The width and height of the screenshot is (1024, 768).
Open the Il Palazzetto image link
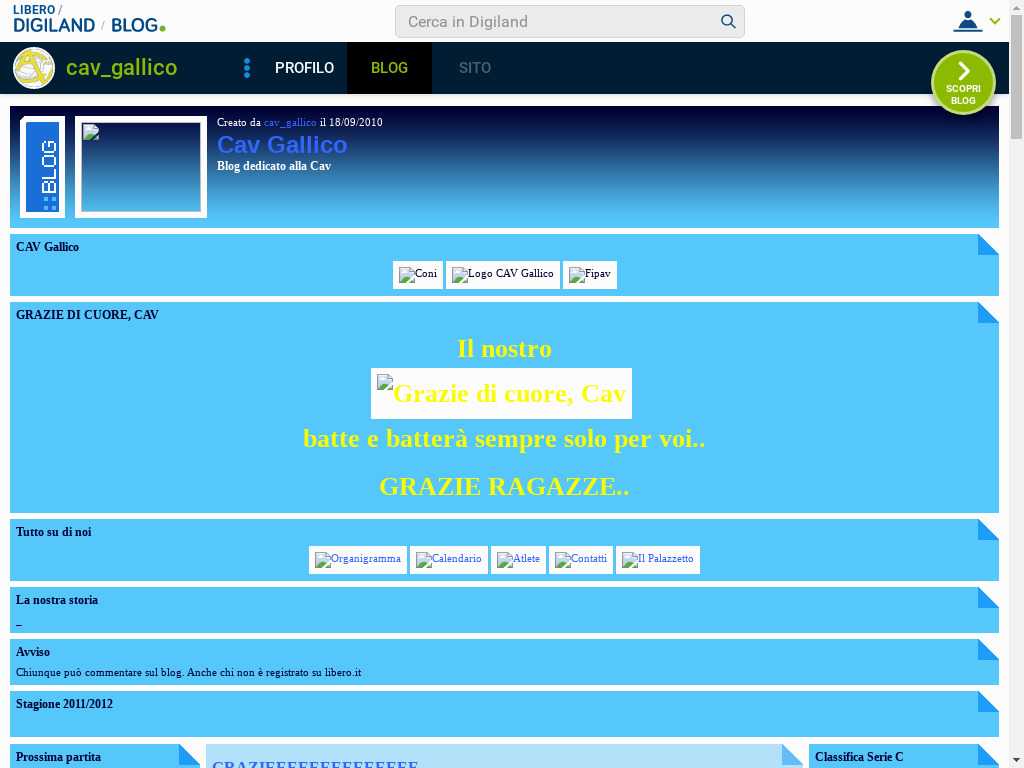click(x=658, y=560)
